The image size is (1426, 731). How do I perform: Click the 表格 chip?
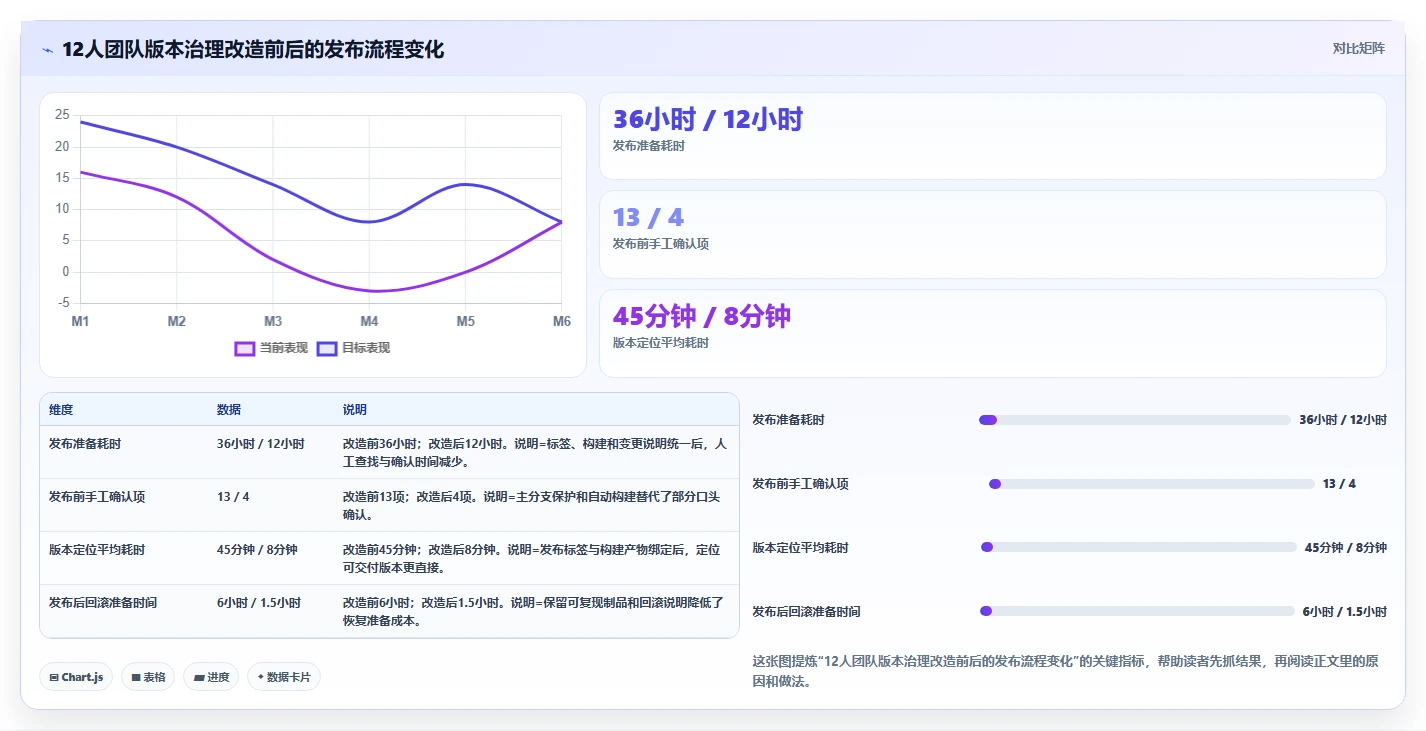click(x=148, y=677)
